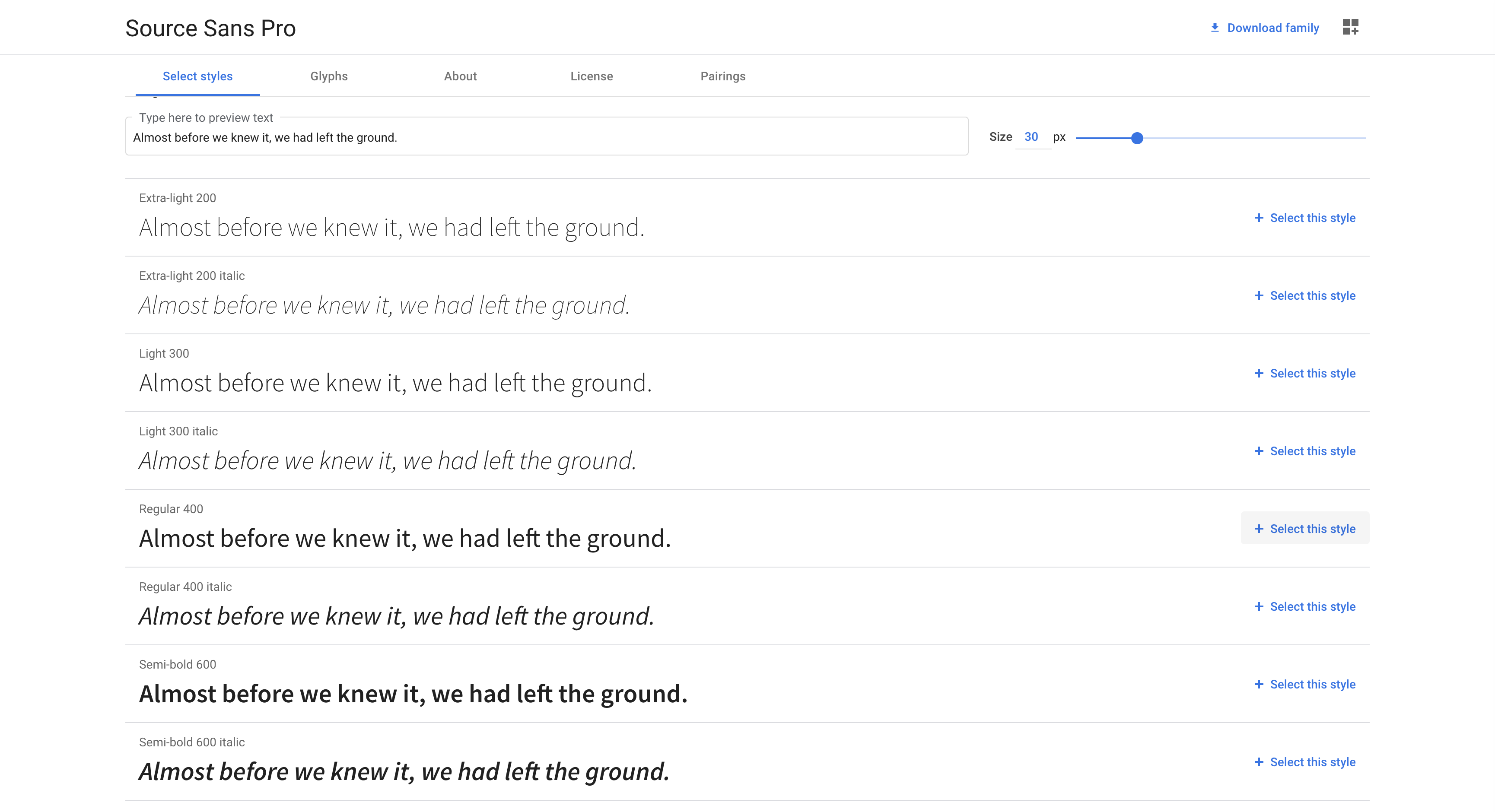The image size is (1495, 812).
Task: Click the Regular 400 sample sentence
Action: pyautogui.click(x=405, y=539)
